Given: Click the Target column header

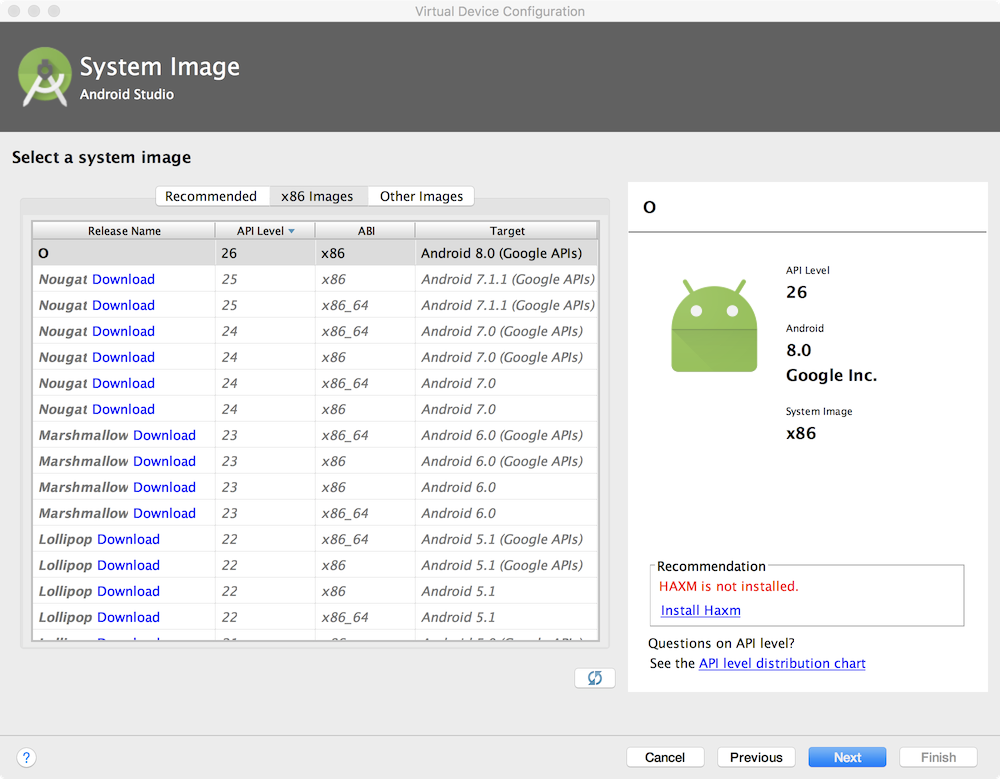Looking at the screenshot, I should [x=507, y=231].
